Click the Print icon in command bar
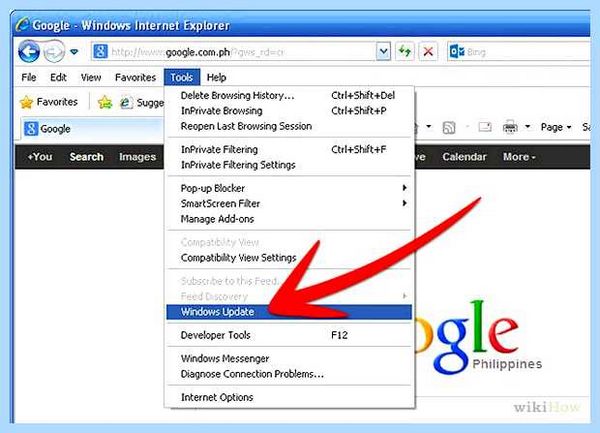 510,127
